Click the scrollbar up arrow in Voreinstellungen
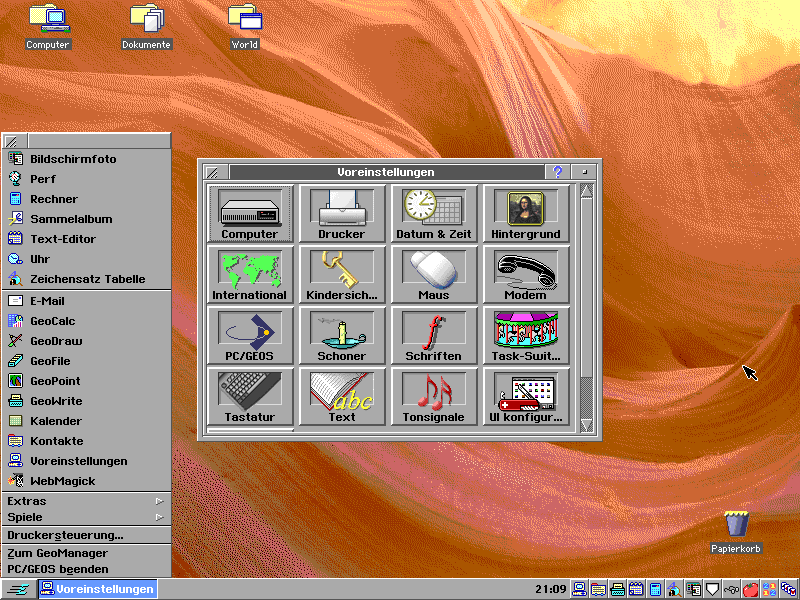The width and height of the screenshot is (800, 600). [x=587, y=192]
